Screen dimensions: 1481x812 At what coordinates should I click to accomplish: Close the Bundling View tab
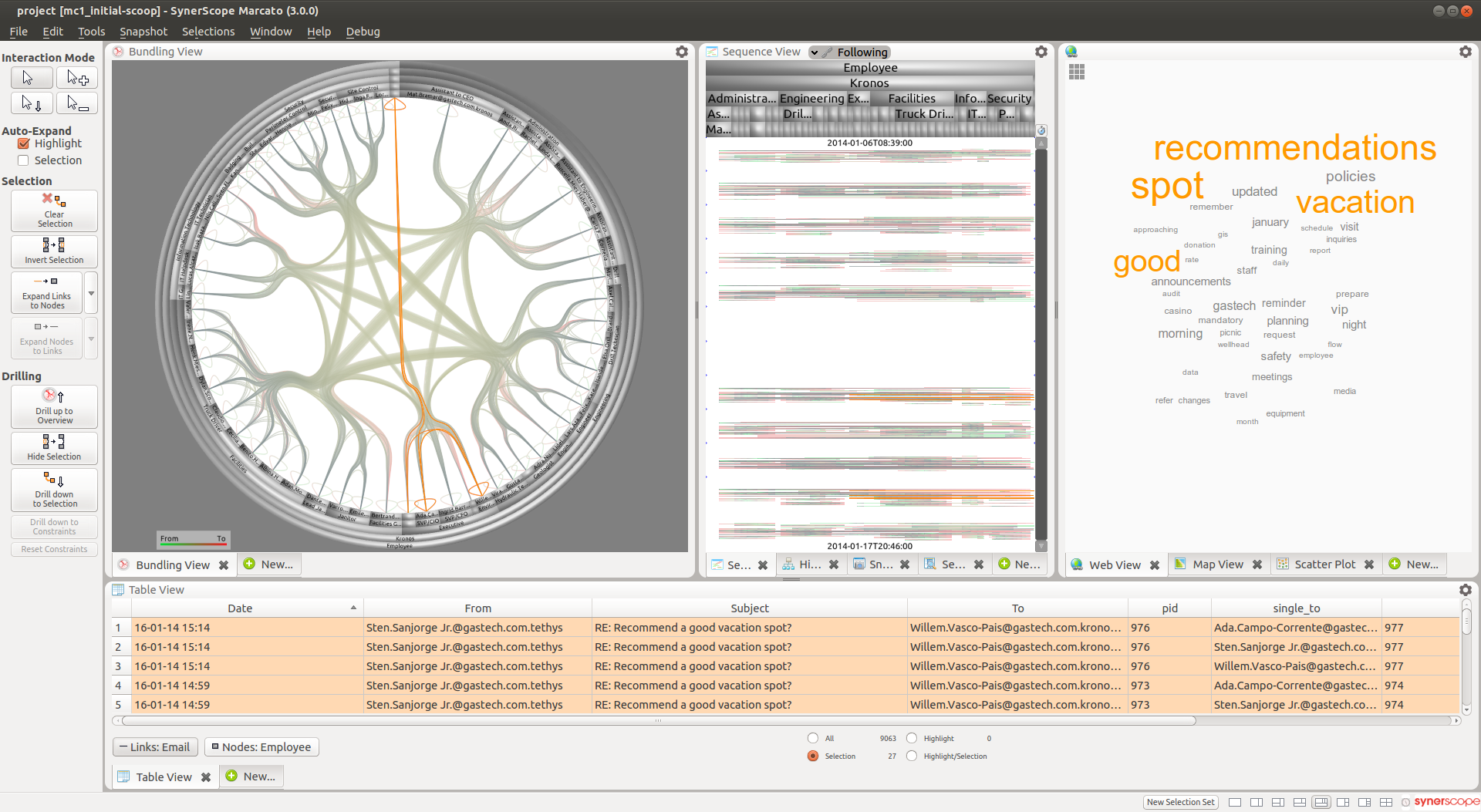224,565
